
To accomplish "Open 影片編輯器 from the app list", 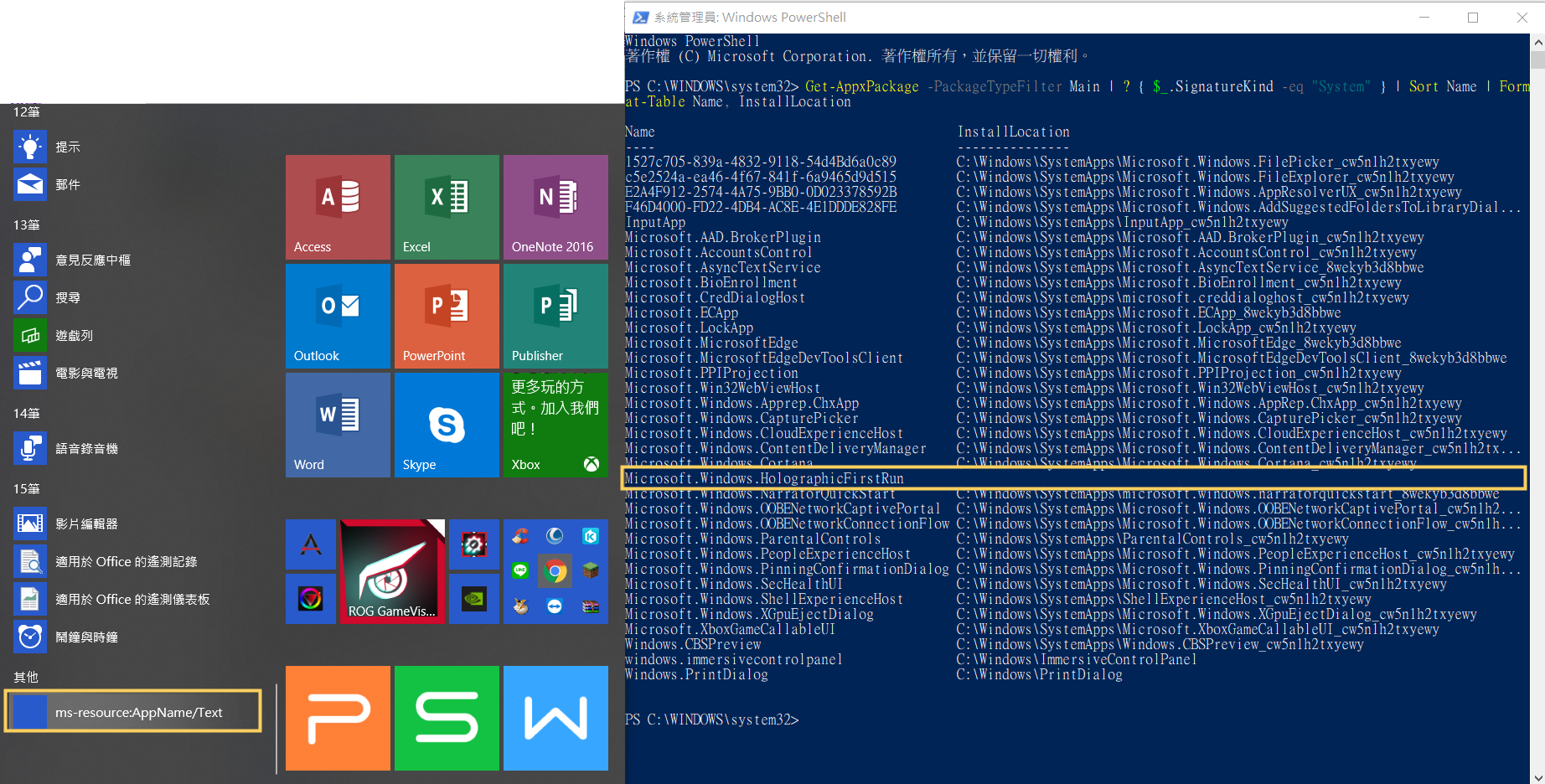I will point(134,524).
